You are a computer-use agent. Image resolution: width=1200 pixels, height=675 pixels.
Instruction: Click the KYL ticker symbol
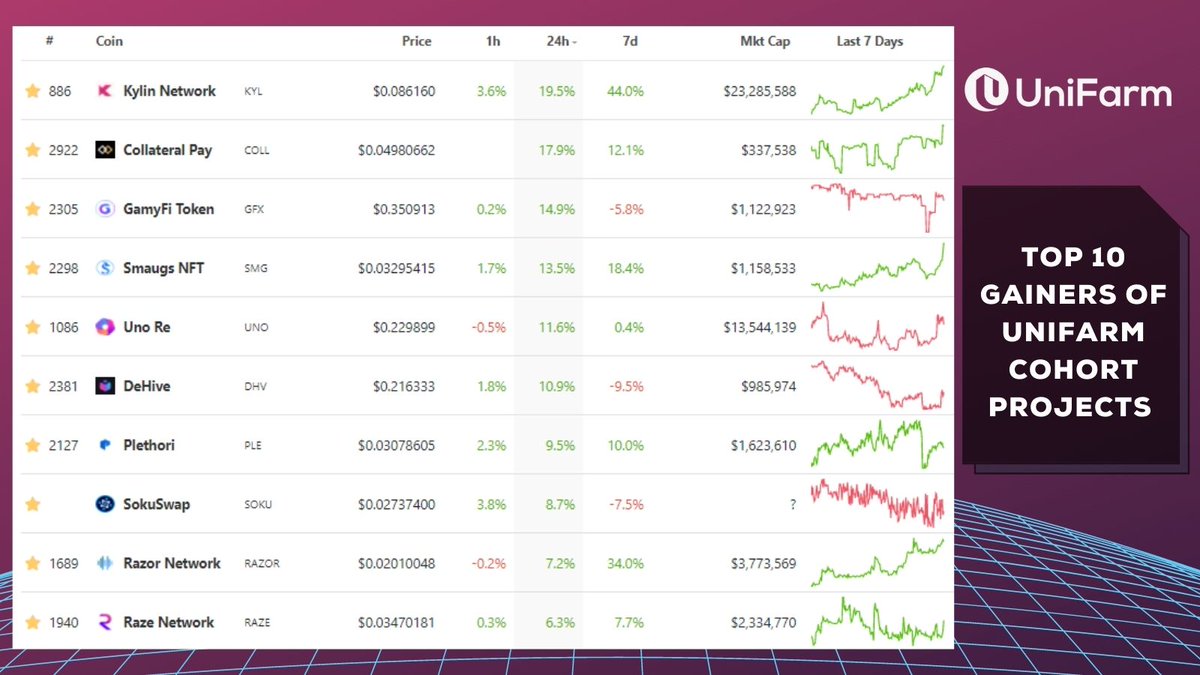tap(256, 91)
